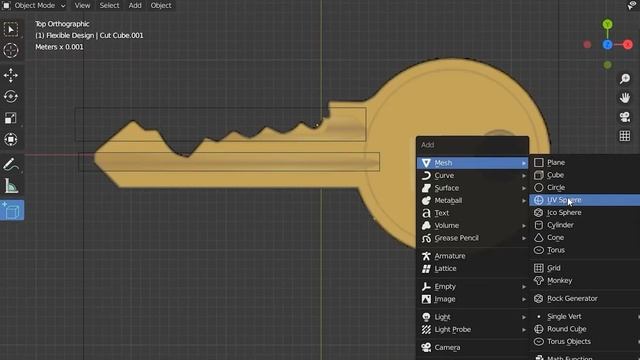Click the zoom viewport magnifier icon
Screen dimensions: 640x360
coord(624,79)
